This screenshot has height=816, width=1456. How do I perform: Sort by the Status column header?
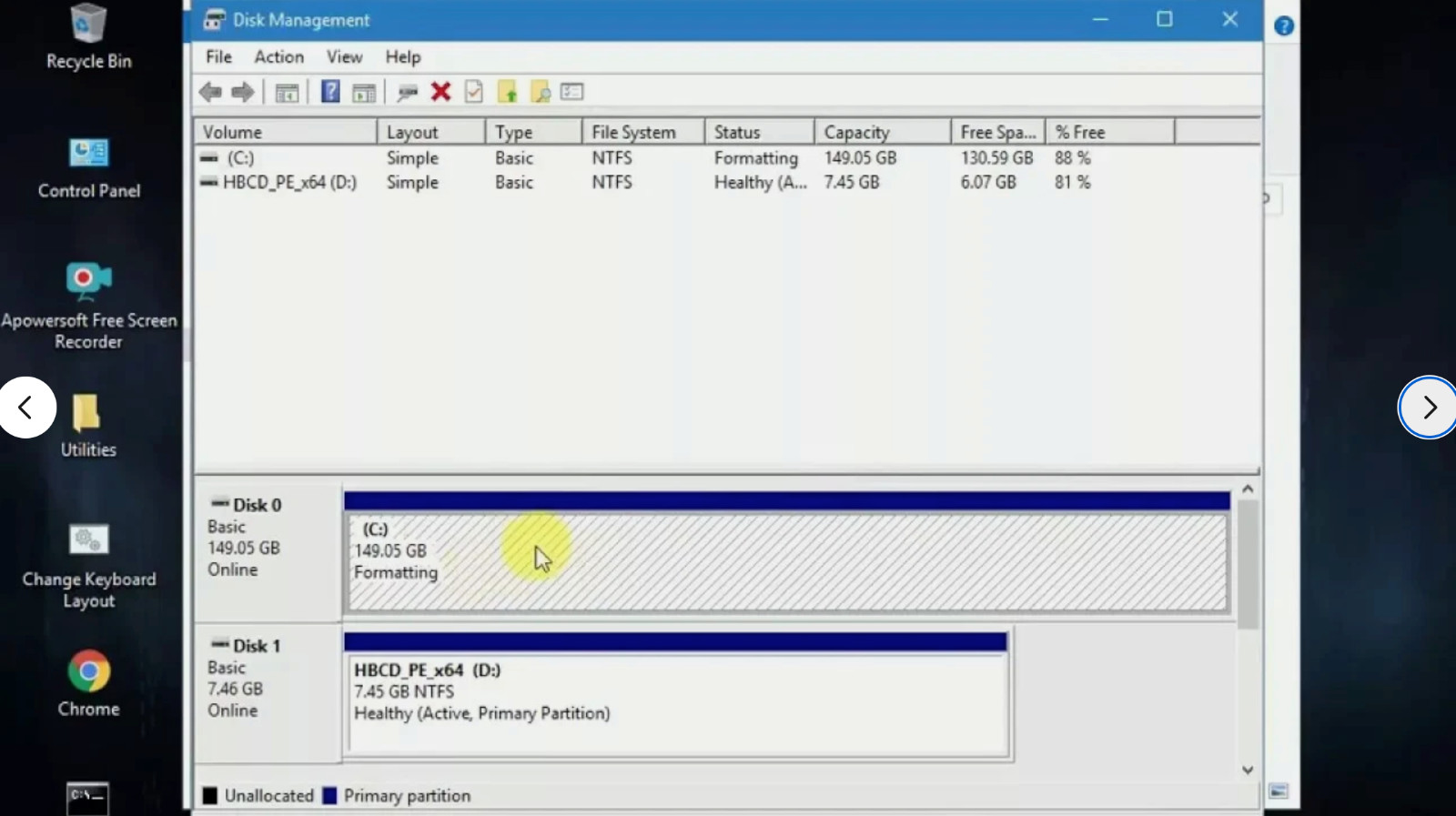[x=760, y=132]
